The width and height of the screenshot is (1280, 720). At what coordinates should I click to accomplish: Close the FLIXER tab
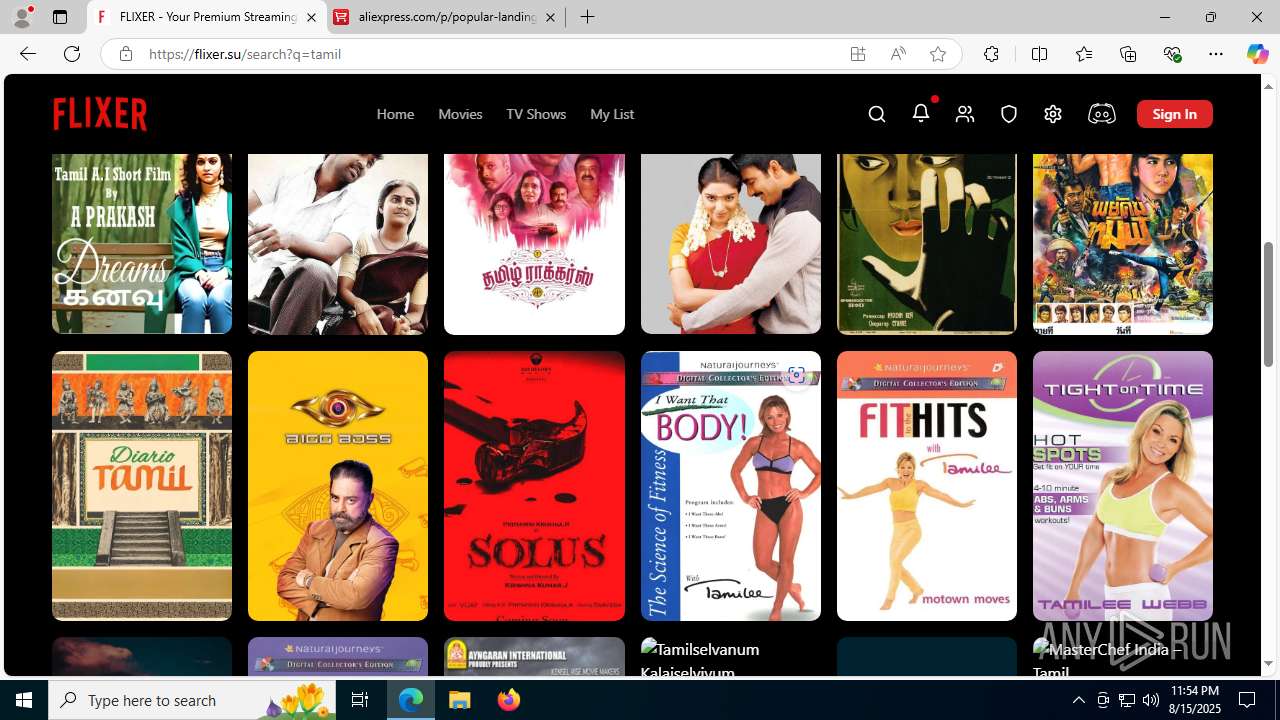click(311, 17)
